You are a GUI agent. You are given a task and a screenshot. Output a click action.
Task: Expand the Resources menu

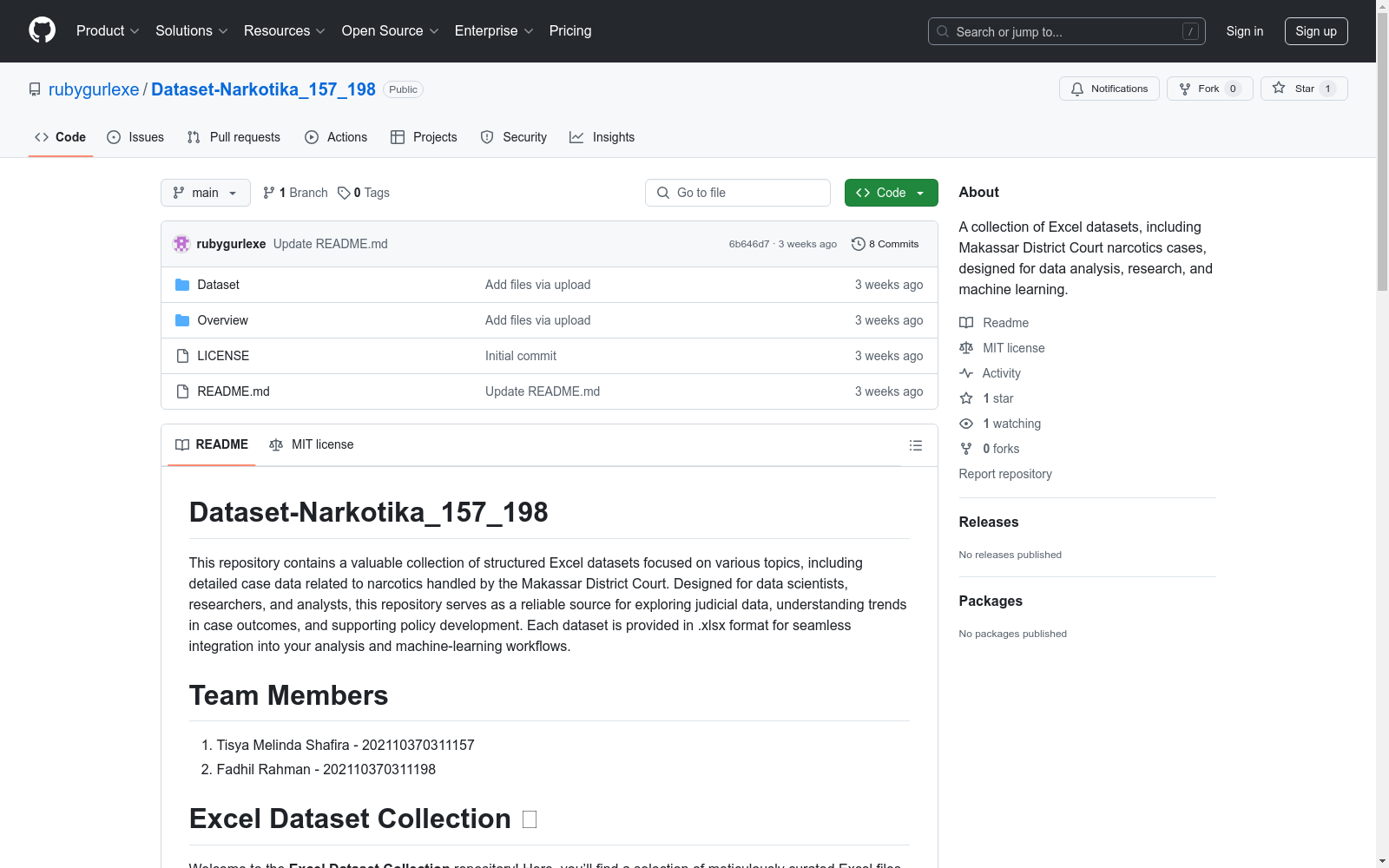285,30
